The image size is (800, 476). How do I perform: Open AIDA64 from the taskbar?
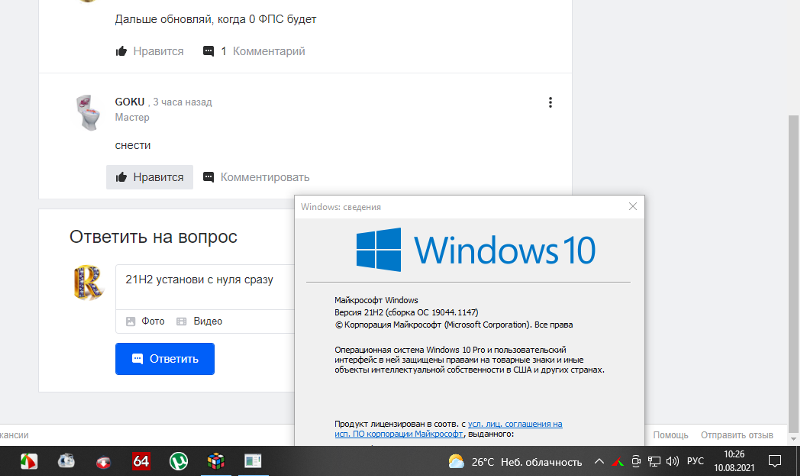[141, 461]
